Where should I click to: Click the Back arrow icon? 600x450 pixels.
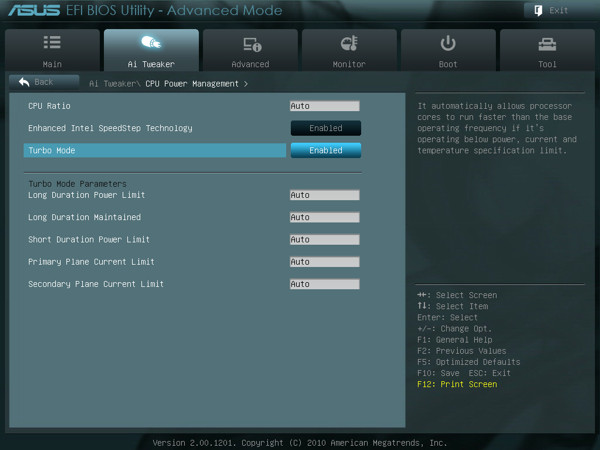[x=25, y=82]
